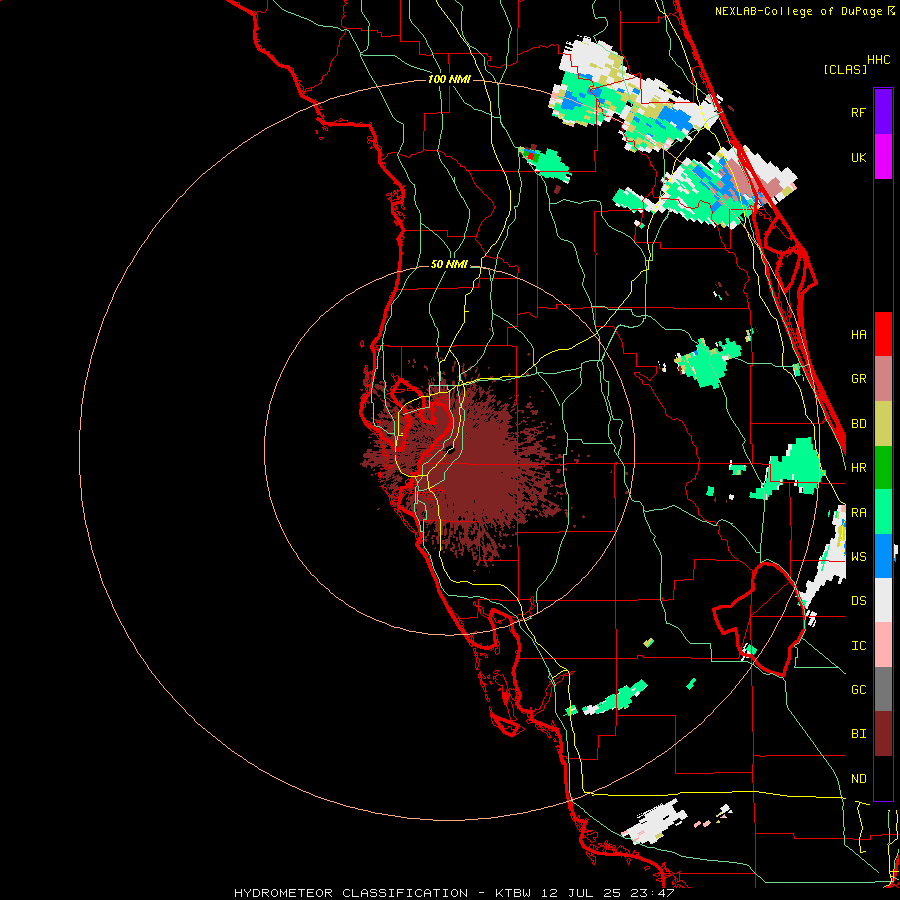Click the BI legend label
Image resolution: width=900 pixels, height=900 pixels.
tap(859, 734)
